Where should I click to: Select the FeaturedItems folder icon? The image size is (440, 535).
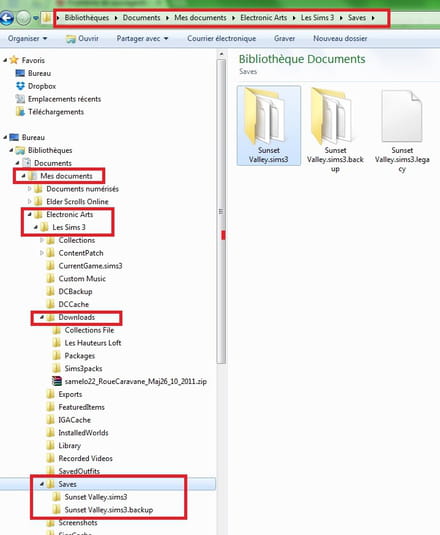(x=50, y=407)
